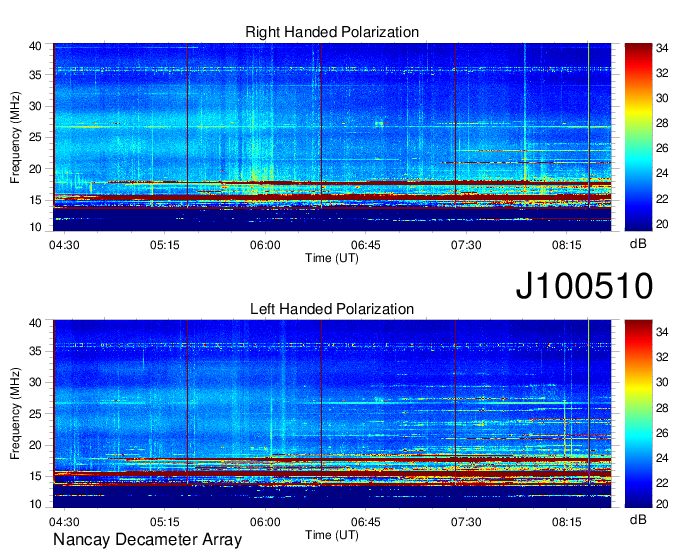This screenshot has width=680, height=552.
Task: Click the 07:30 time tick on the bottom plot
Action: tap(466, 522)
